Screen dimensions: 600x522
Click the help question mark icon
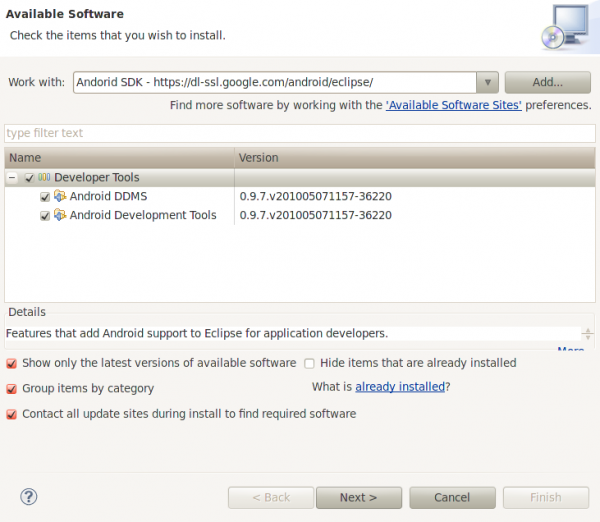[x=29, y=497]
